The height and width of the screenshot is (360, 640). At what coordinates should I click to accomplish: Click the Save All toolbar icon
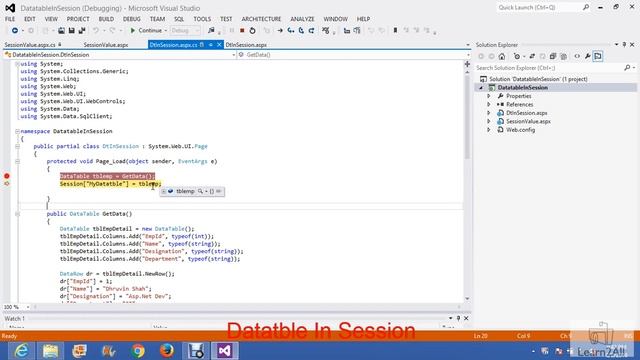[x=82, y=31]
